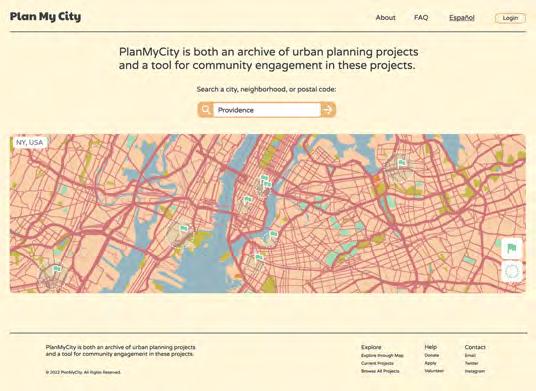Open the About page
The image size is (536, 391).
pyautogui.click(x=386, y=18)
